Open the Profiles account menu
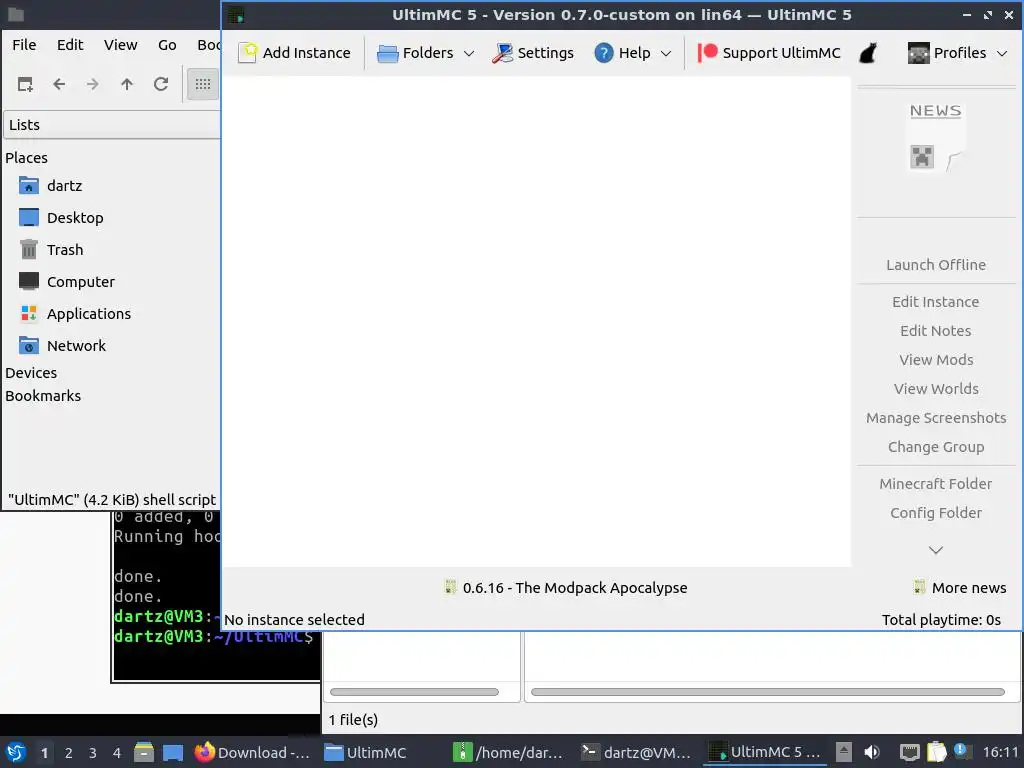1024x768 pixels. point(947,53)
